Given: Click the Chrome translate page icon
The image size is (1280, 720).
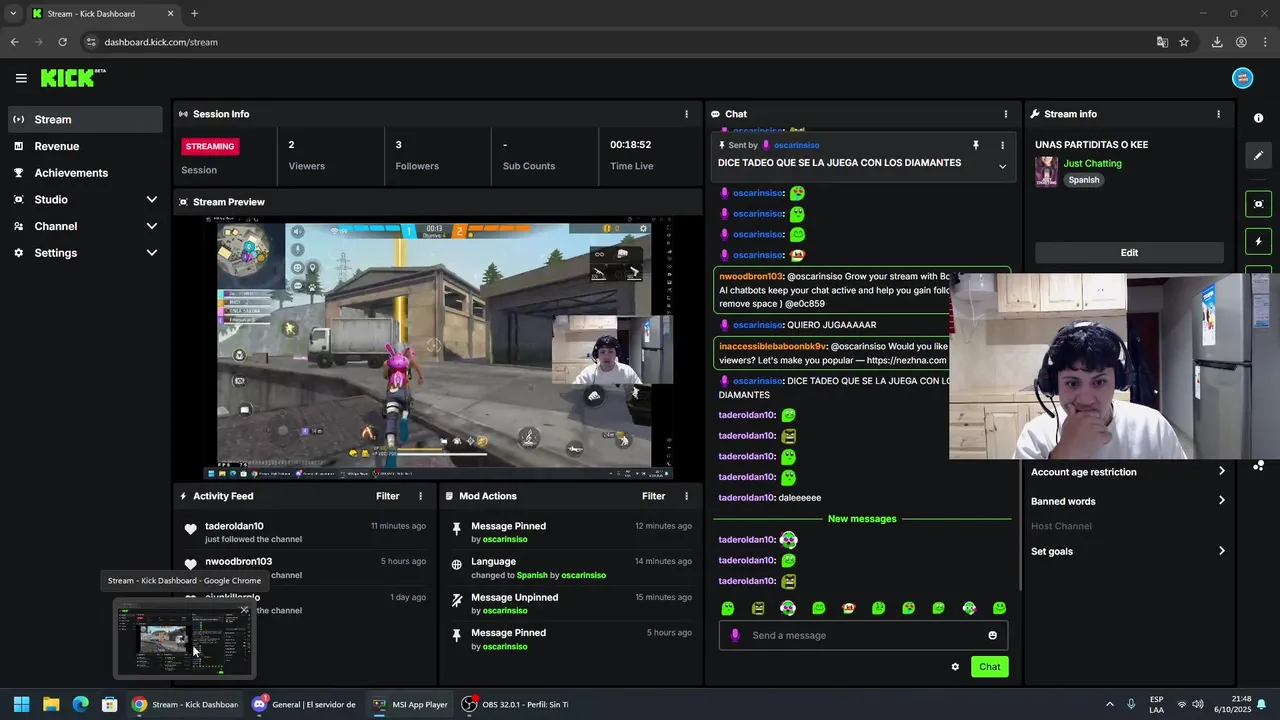Looking at the screenshot, I should tap(1162, 42).
